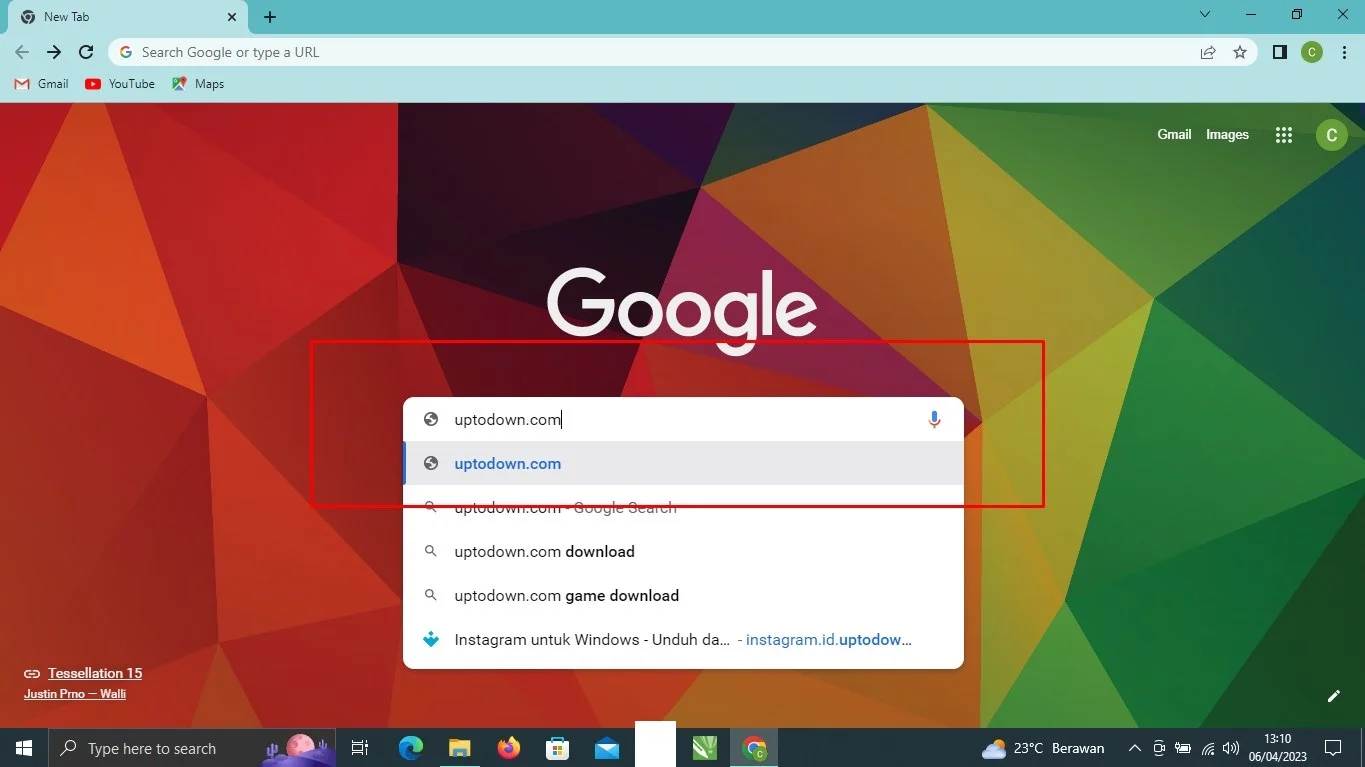Customize this page with pencil icon
This screenshot has height=767, width=1365.
pyautogui.click(x=1333, y=696)
